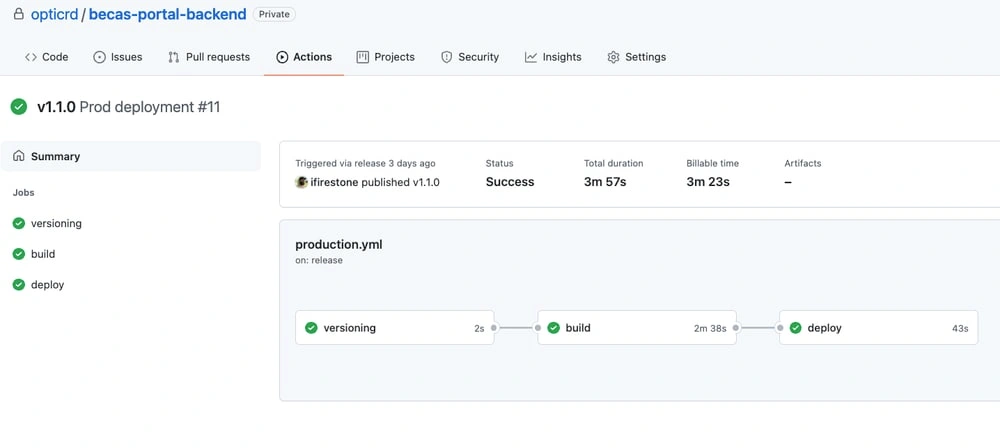This screenshot has height=448, width=1000.
Task: Click the Issues circle icon
Action: (x=99, y=57)
